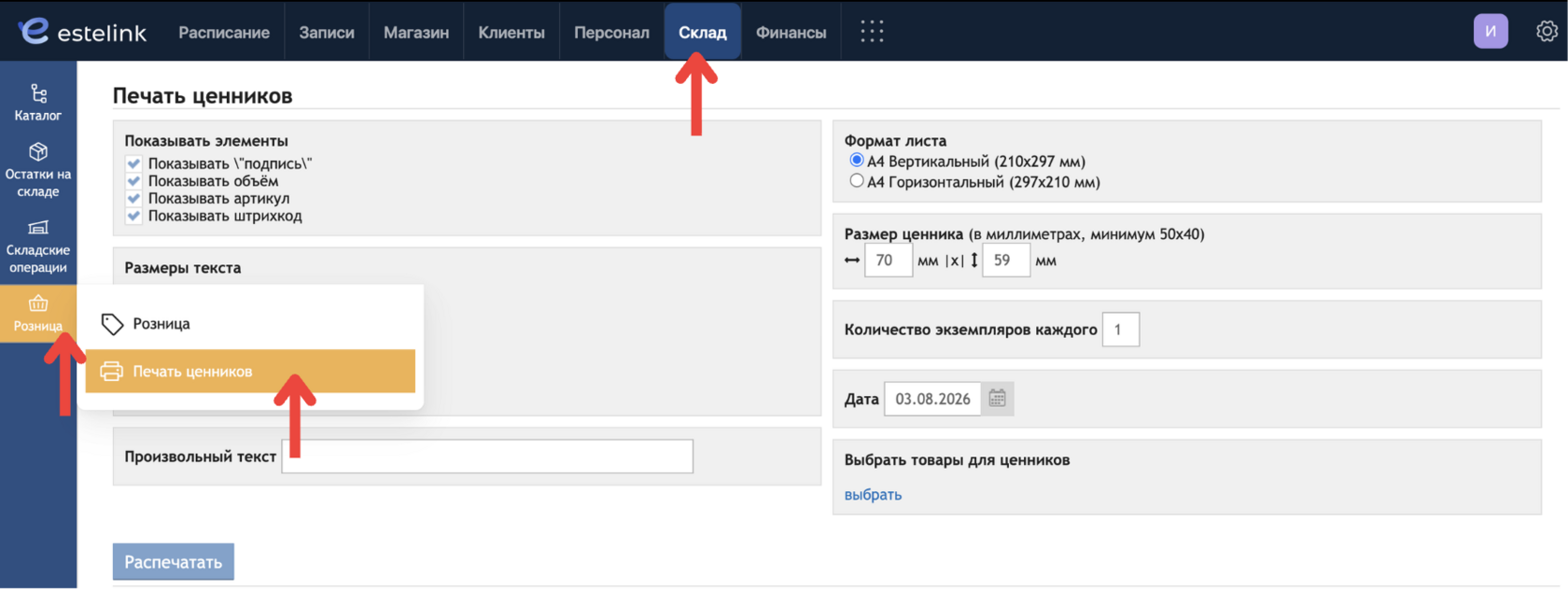1568x591 pixels.
Task: Open Остатки на складе box icon
Action: 38,151
